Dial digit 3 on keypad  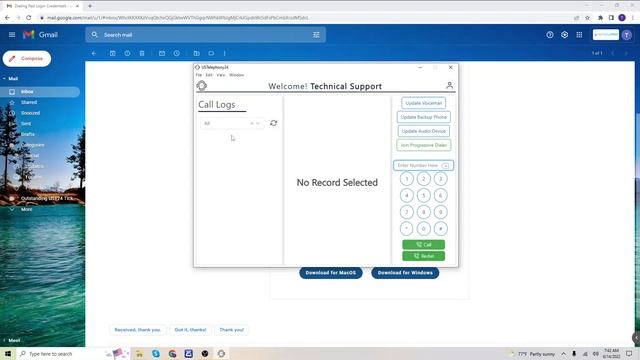click(x=440, y=179)
